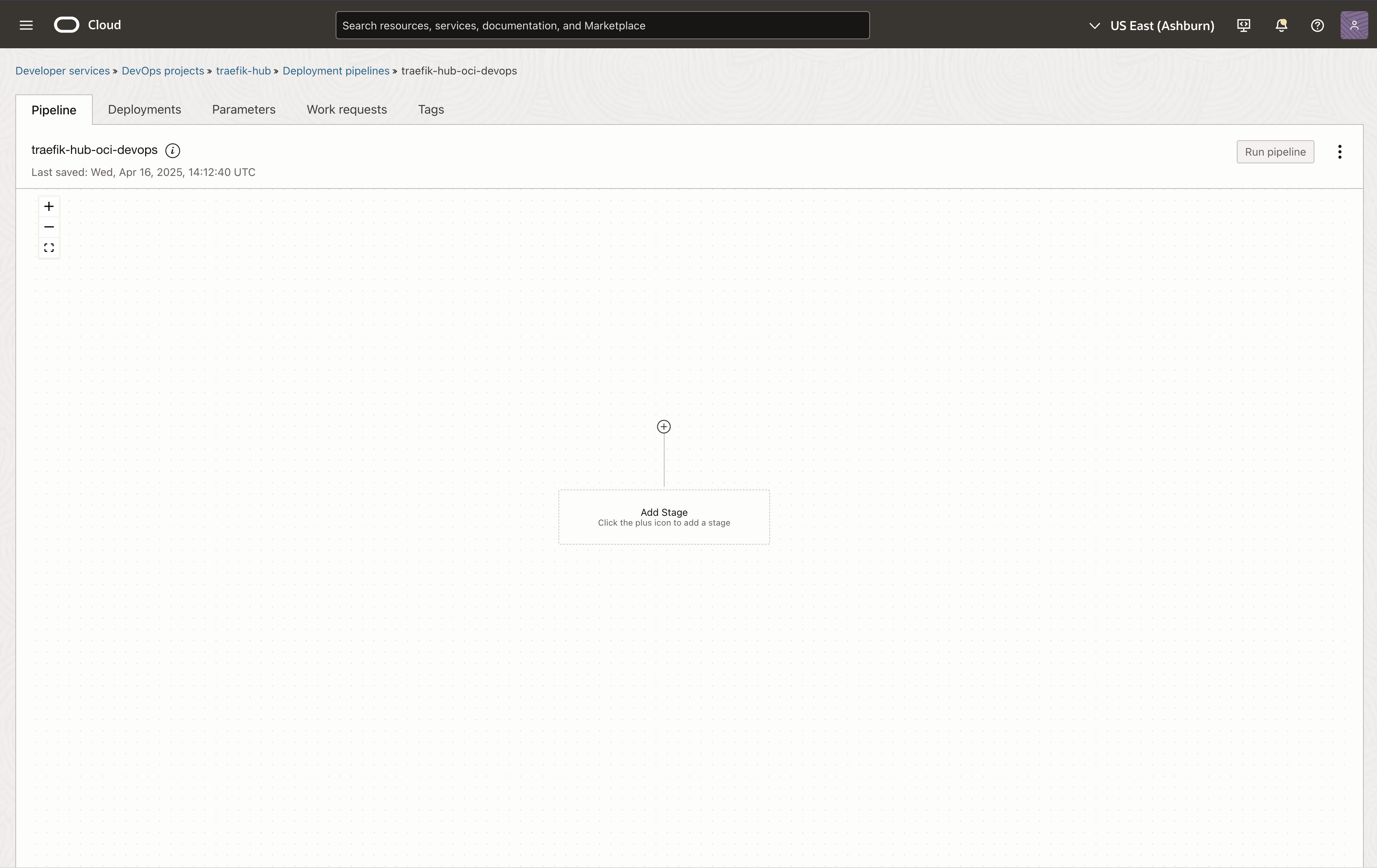Switch to the Parameters tab
This screenshot has height=868, width=1377.
(244, 109)
